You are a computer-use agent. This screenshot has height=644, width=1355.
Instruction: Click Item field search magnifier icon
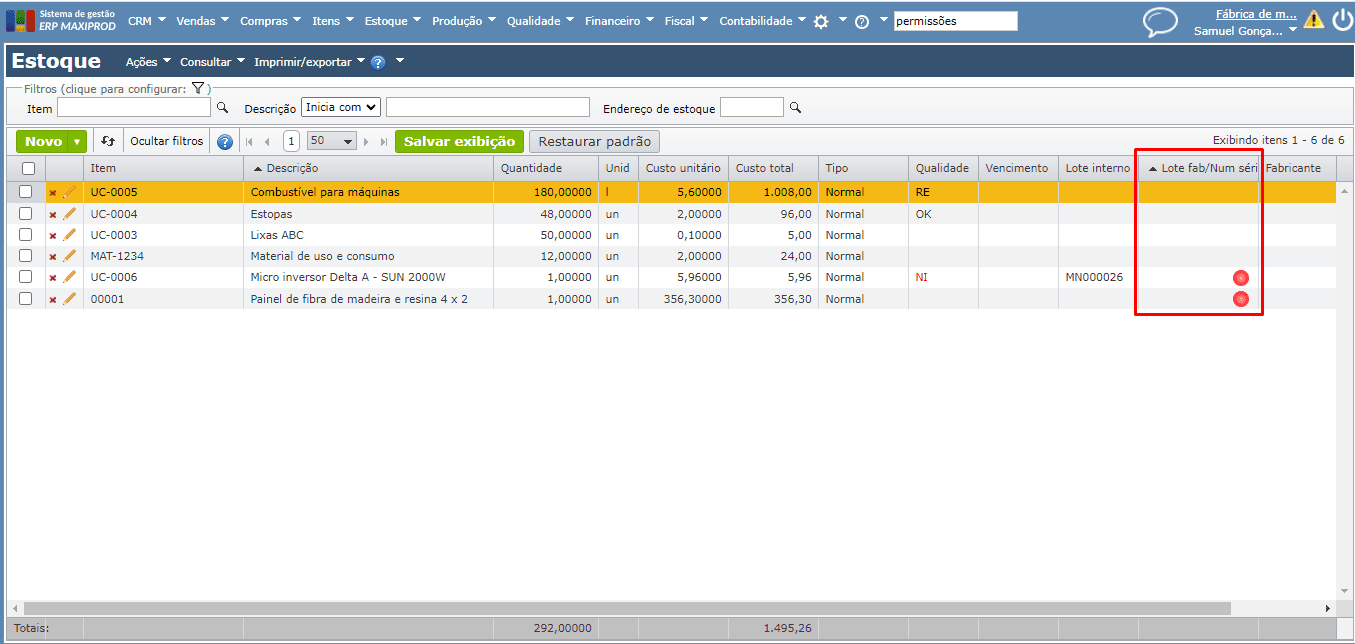pyautogui.click(x=223, y=107)
